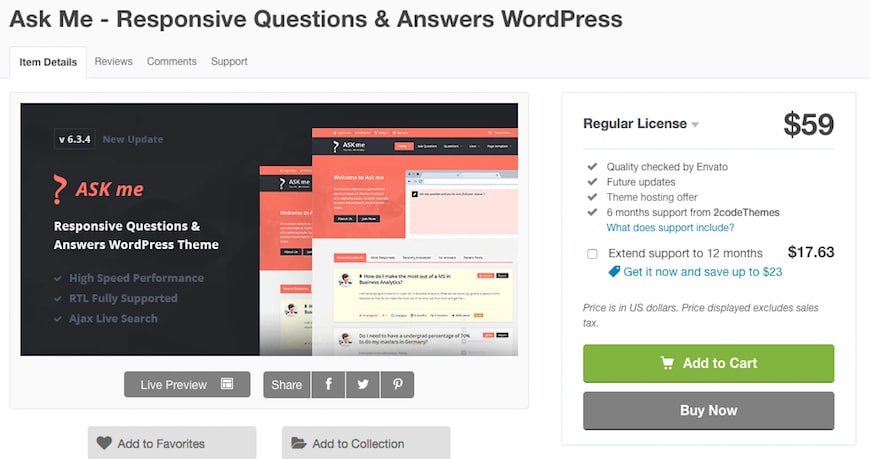Click the page title 'Ask Me - Responsive Questions & Answers WordPress'
Viewport: 870px width, 459px height.
point(316,19)
